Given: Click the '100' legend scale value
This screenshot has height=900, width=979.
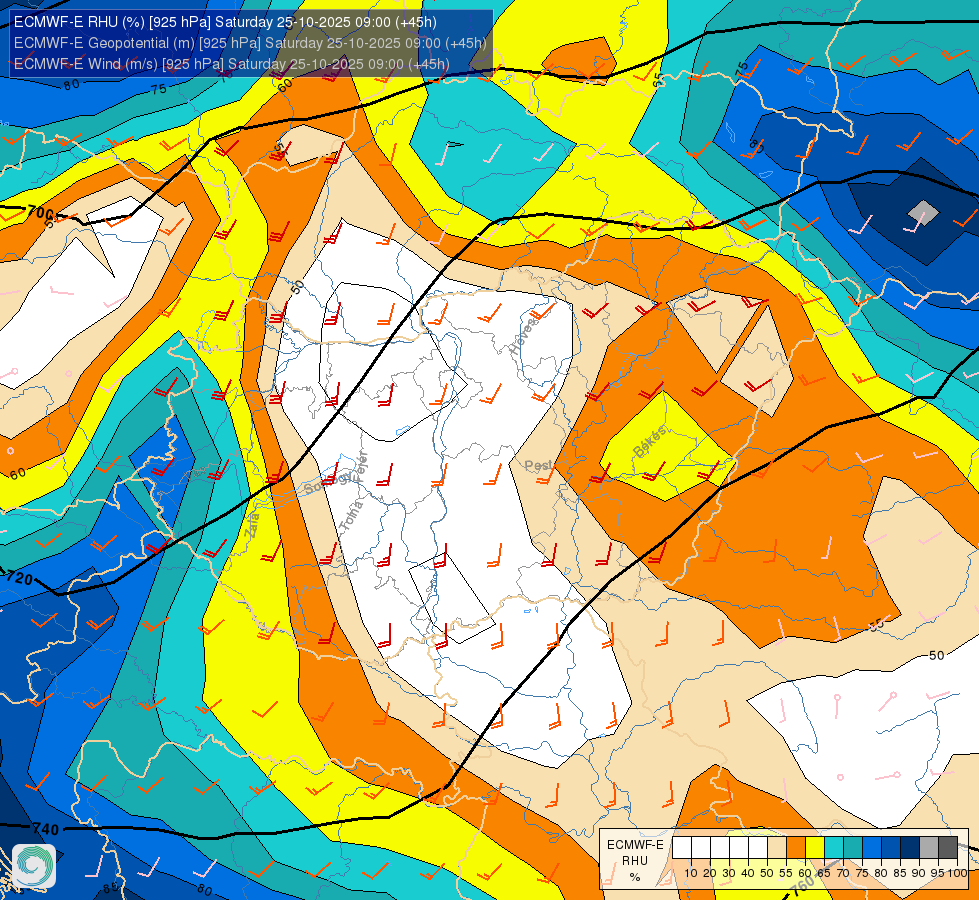Looking at the screenshot, I should tap(957, 873).
